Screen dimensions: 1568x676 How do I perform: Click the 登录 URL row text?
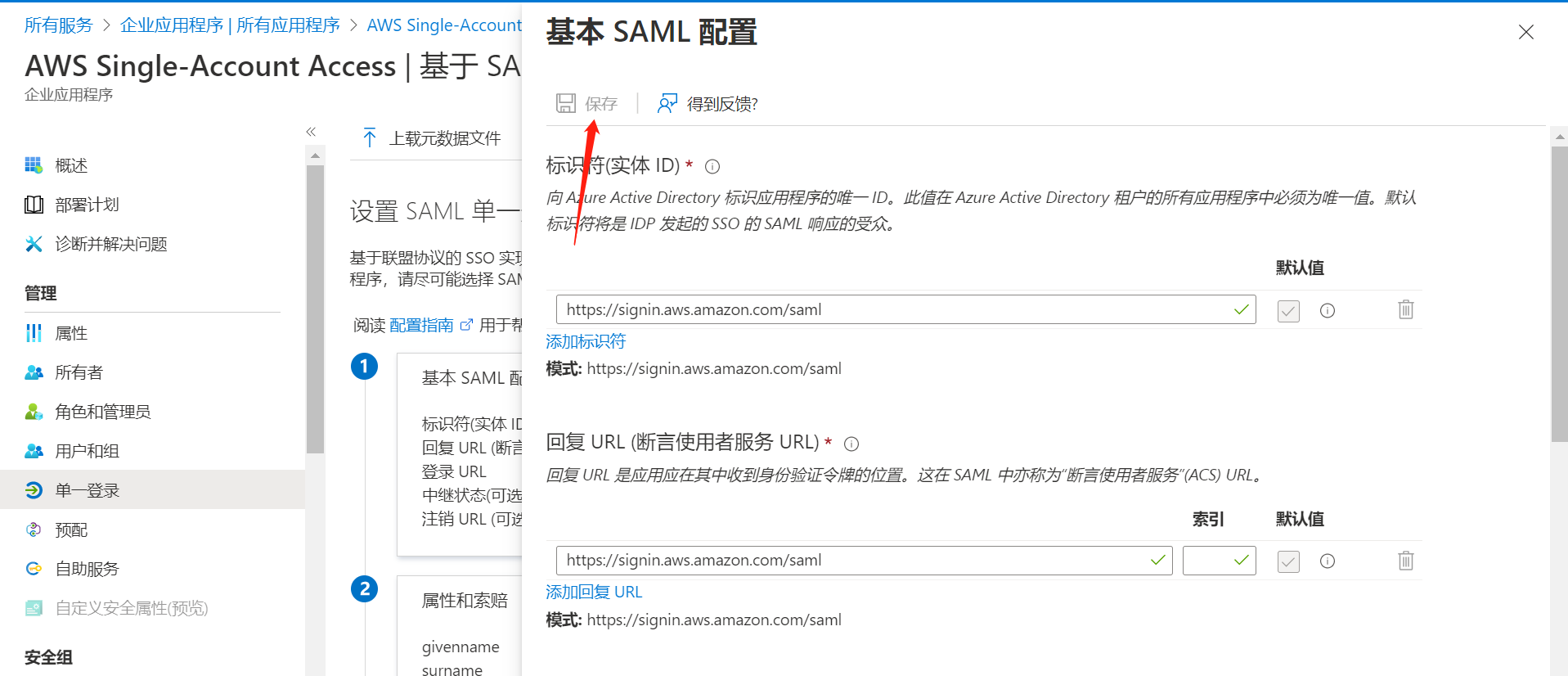pos(454,471)
